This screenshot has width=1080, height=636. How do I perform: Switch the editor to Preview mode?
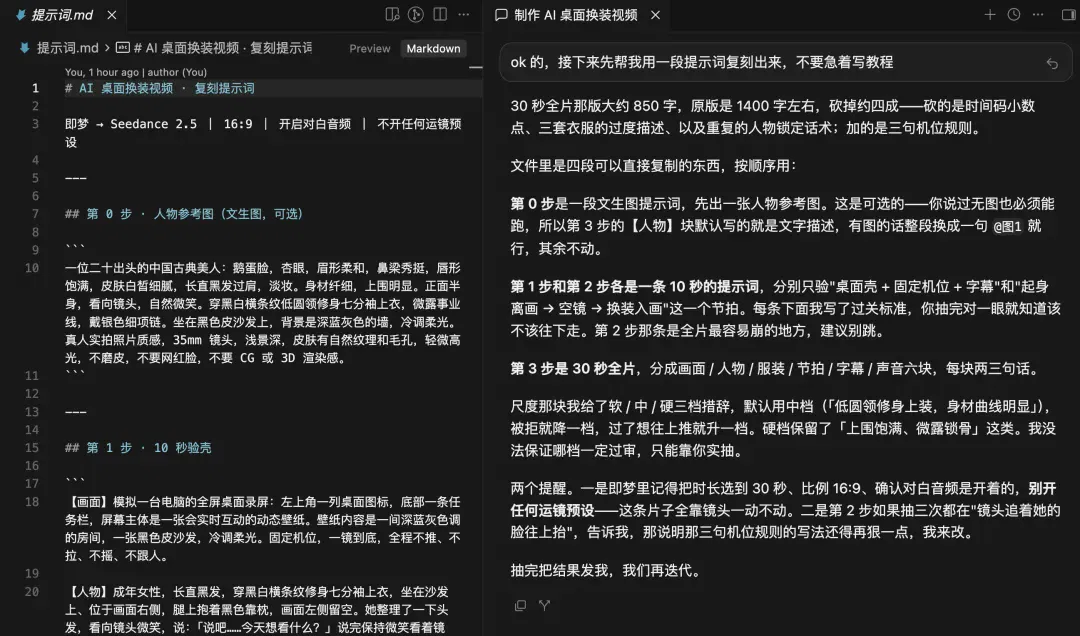click(370, 48)
